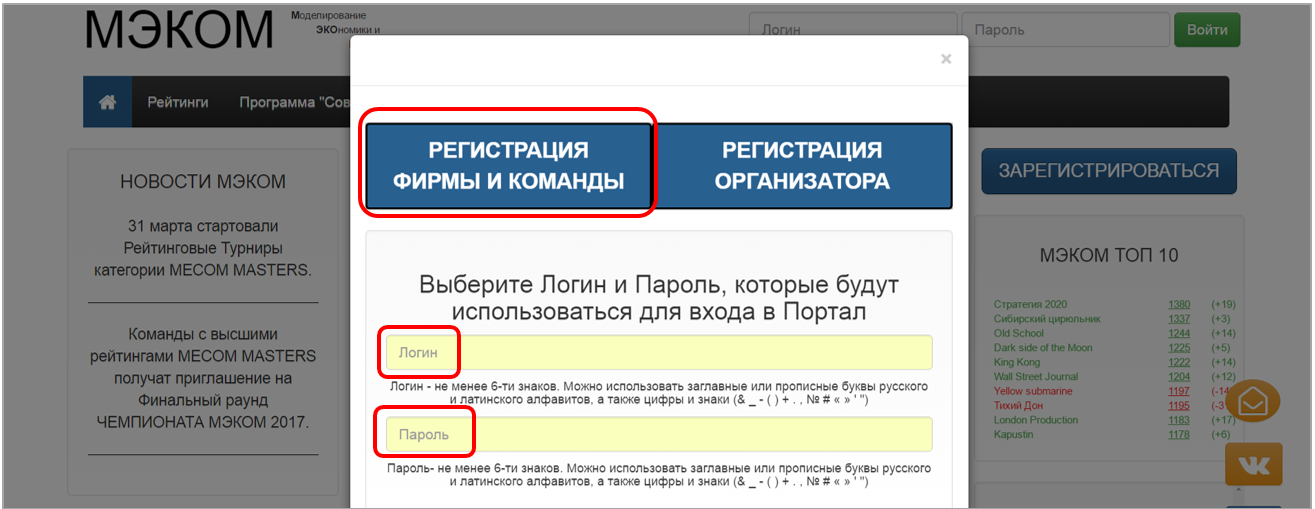The image size is (1315, 509).
Task: Open the Yellow submarine team link
Action: 1034,391
